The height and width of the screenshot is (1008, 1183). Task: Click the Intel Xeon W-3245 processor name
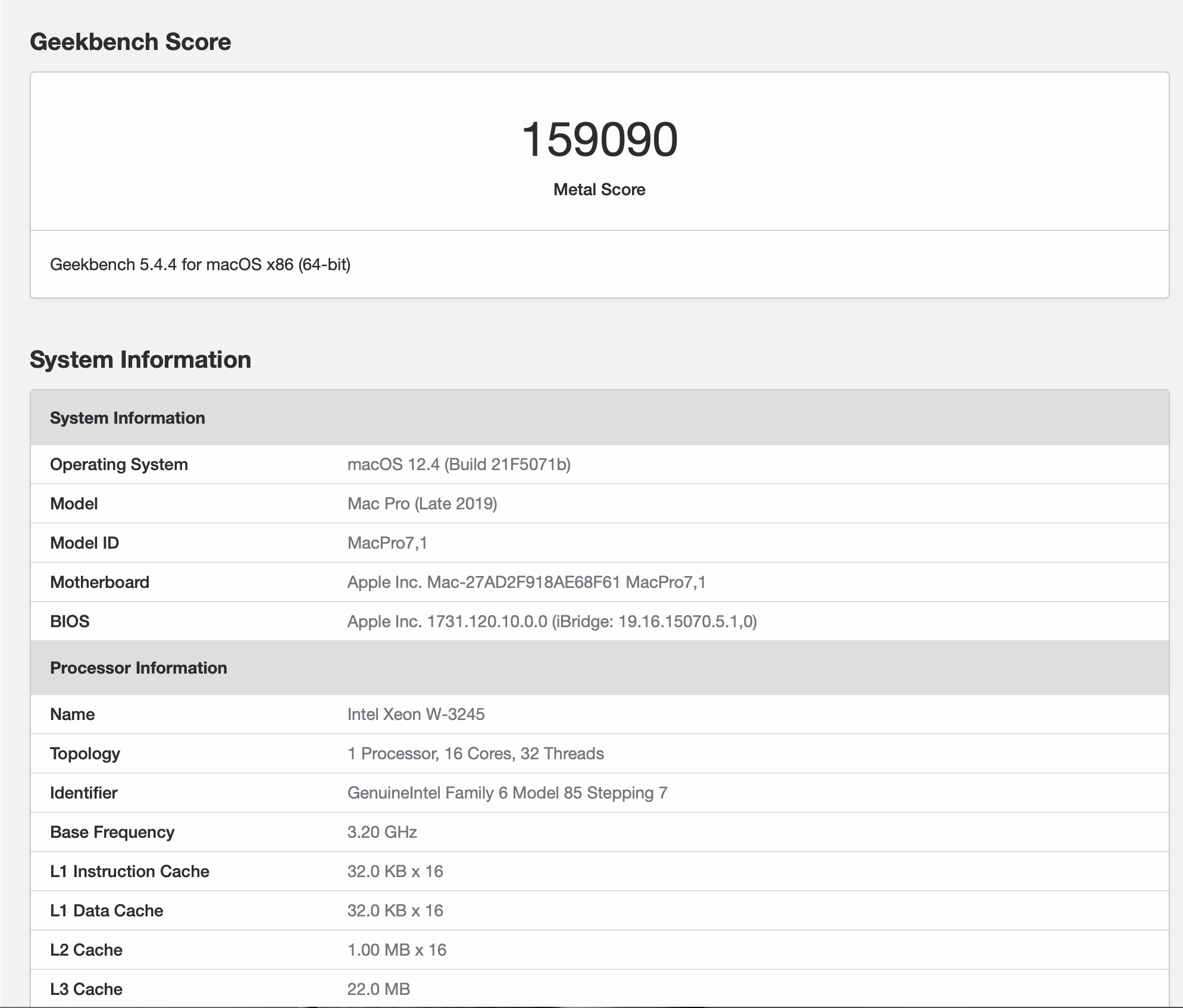pyautogui.click(x=416, y=714)
